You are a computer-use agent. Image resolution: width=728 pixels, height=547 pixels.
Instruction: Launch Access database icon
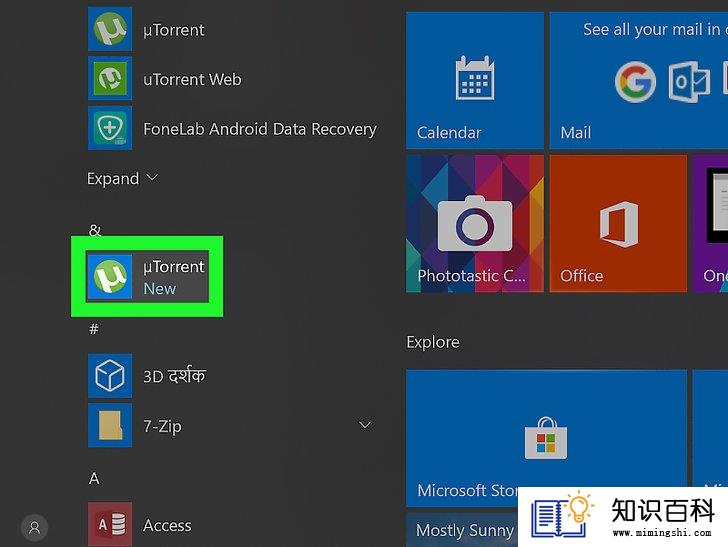pyautogui.click(x=110, y=524)
